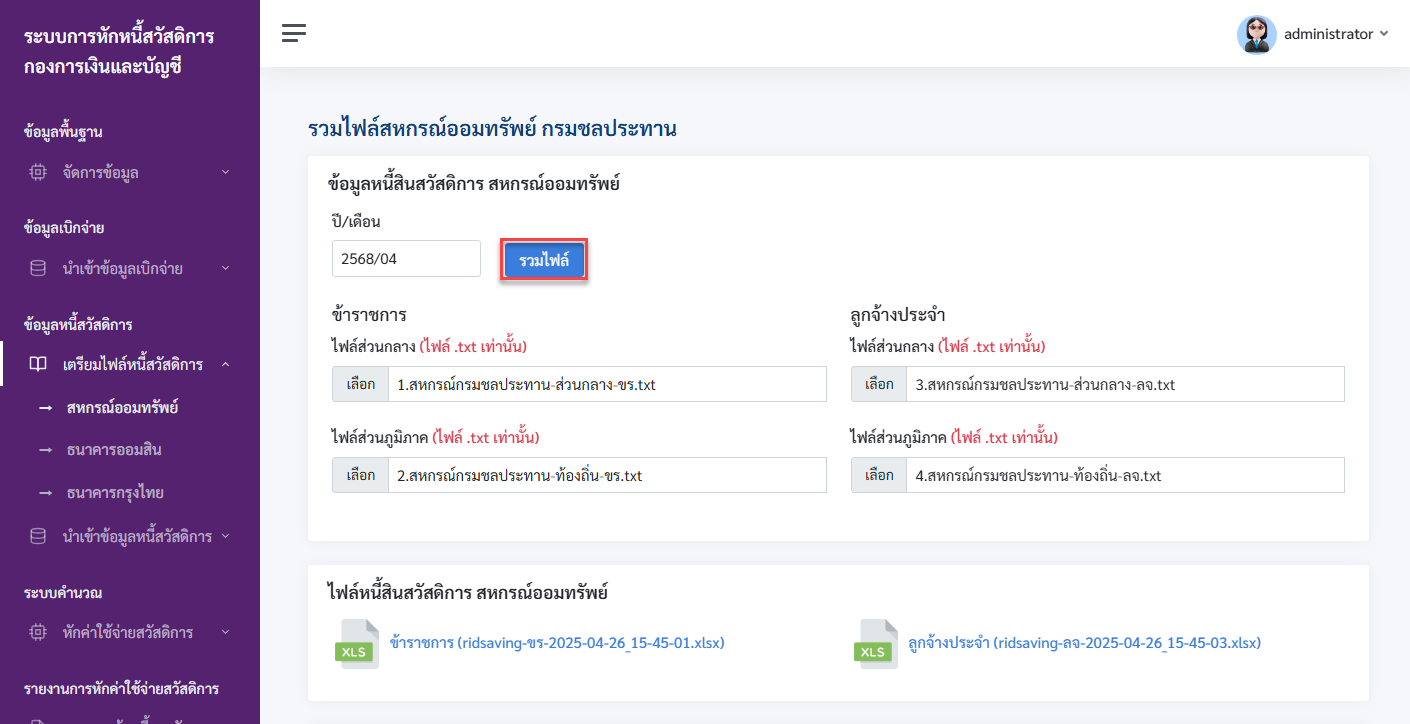Click the arrow icon beside ธนาคารกรุงไทย
The height and width of the screenshot is (724, 1410).
(x=45, y=493)
